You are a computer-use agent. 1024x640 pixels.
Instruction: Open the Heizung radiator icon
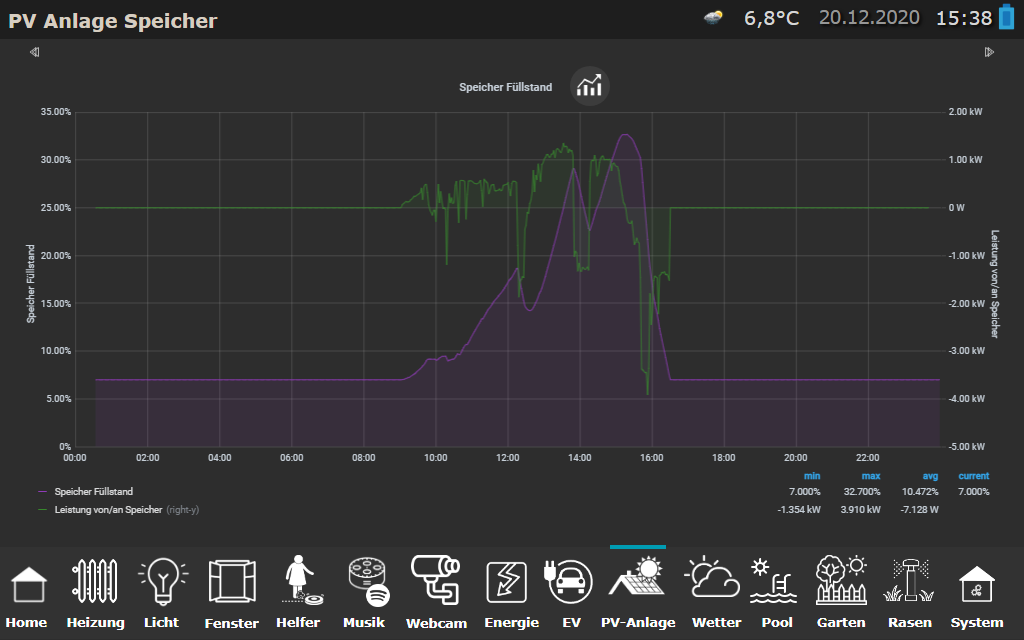(95, 581)
